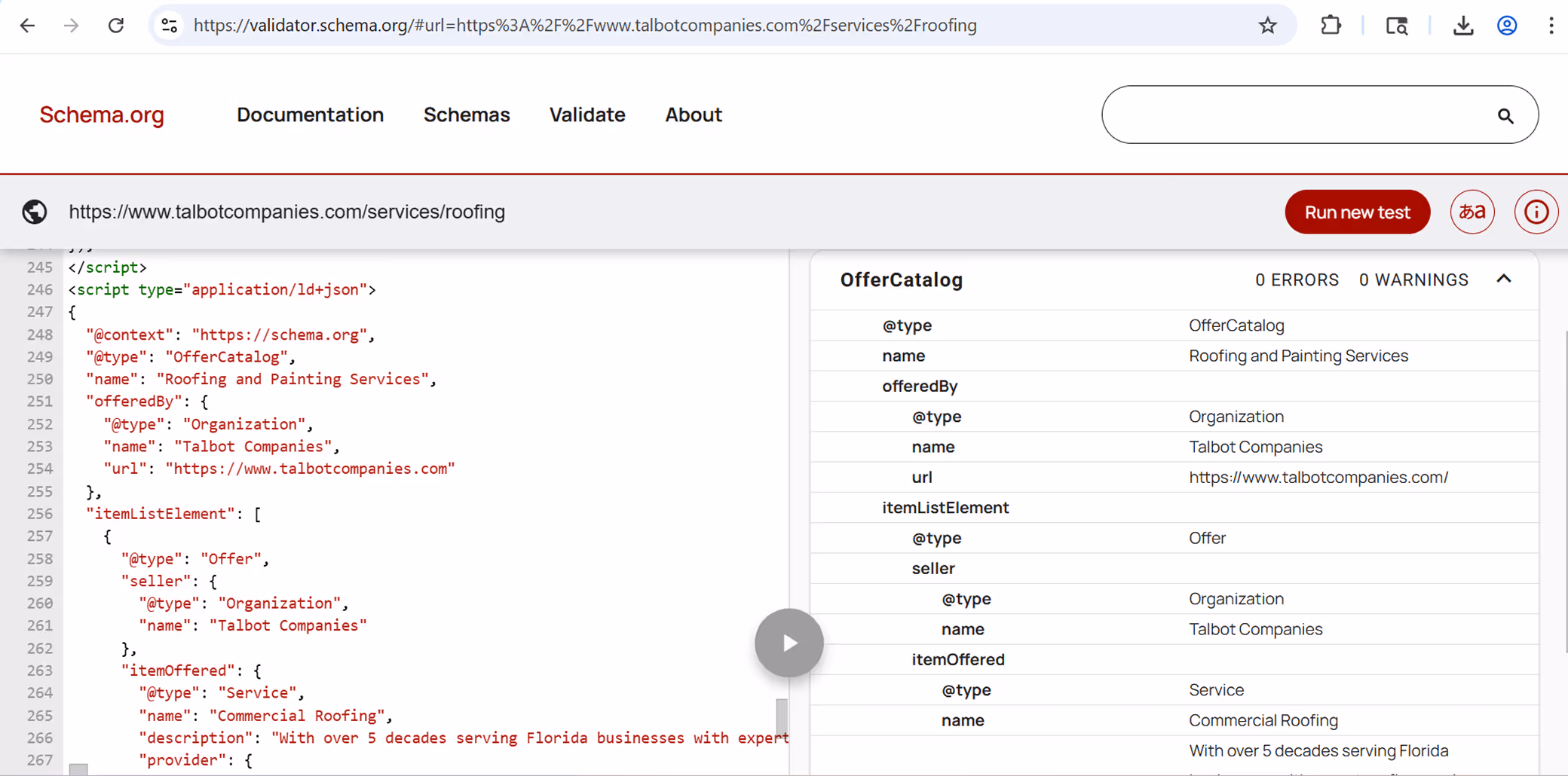This screenshot has height=776, width=1568.
Task: Run the code with play button
Action: pos(789,643)
